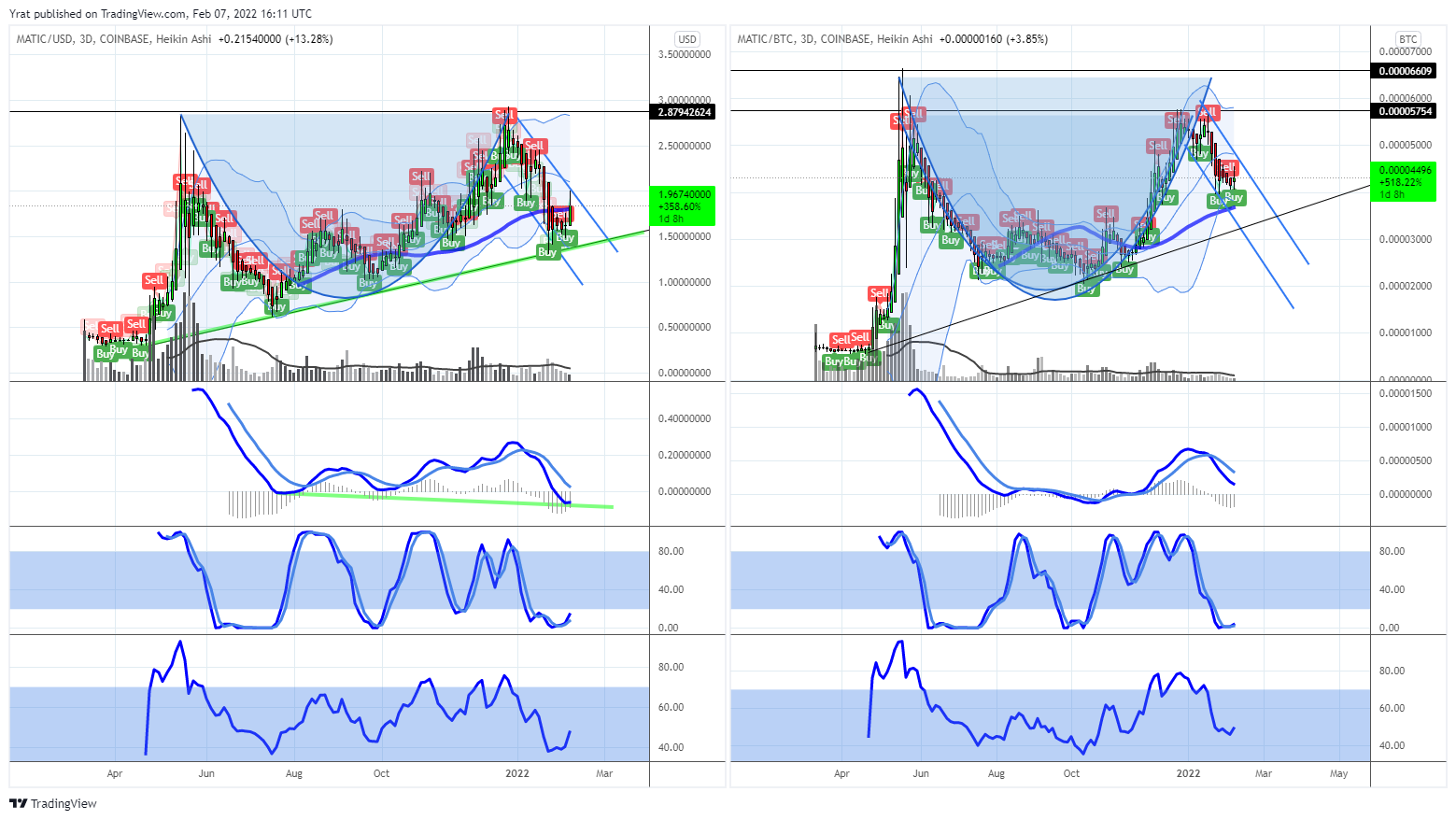Select the green trendline in the left MACD pane
1456x820 pixels.
[x=456, y=501]
